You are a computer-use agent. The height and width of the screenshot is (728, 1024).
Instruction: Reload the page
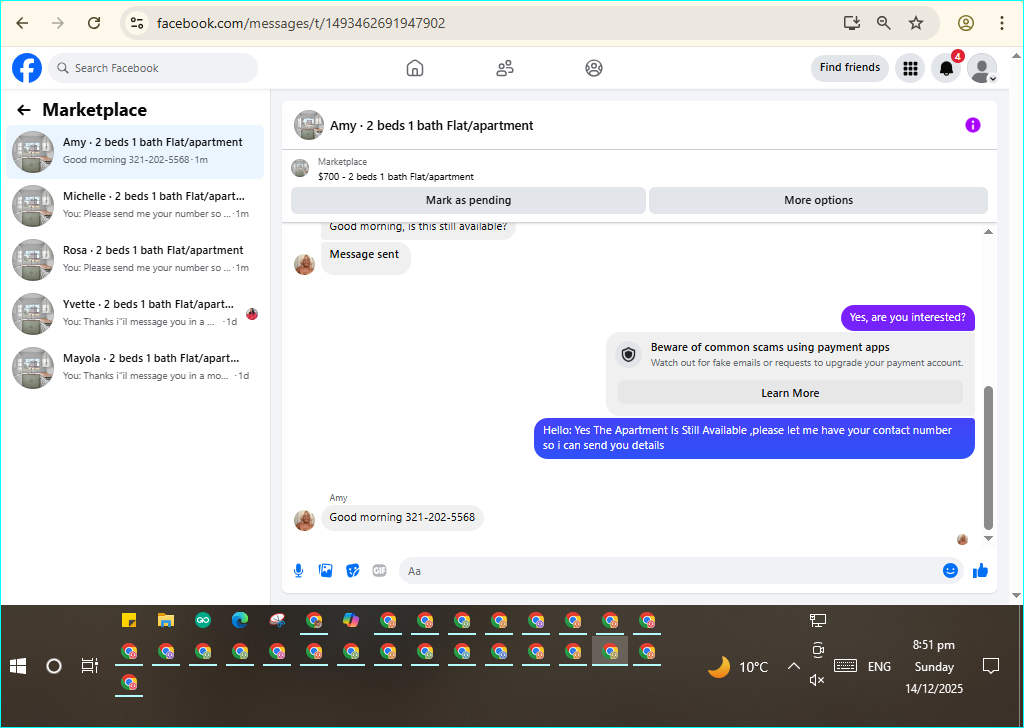click(x=94, y=23)
